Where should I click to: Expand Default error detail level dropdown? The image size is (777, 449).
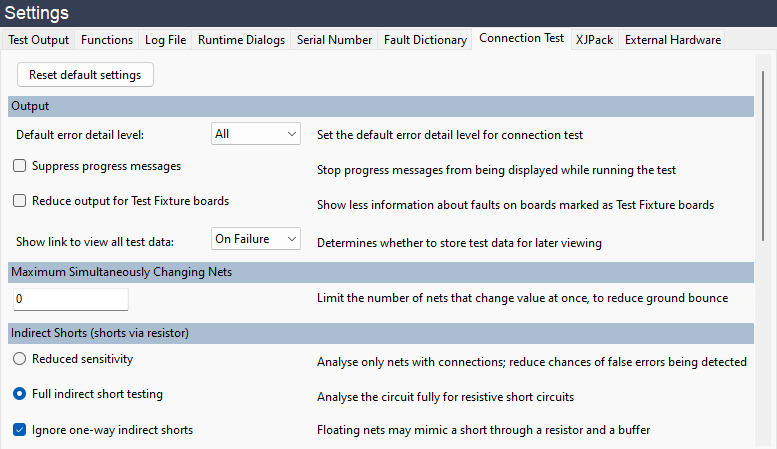point(256,134)
